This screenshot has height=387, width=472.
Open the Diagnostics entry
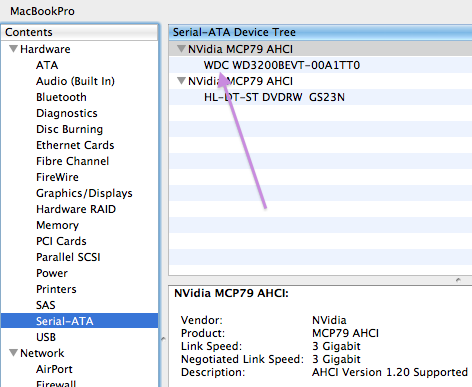click(x=67, y=113)
